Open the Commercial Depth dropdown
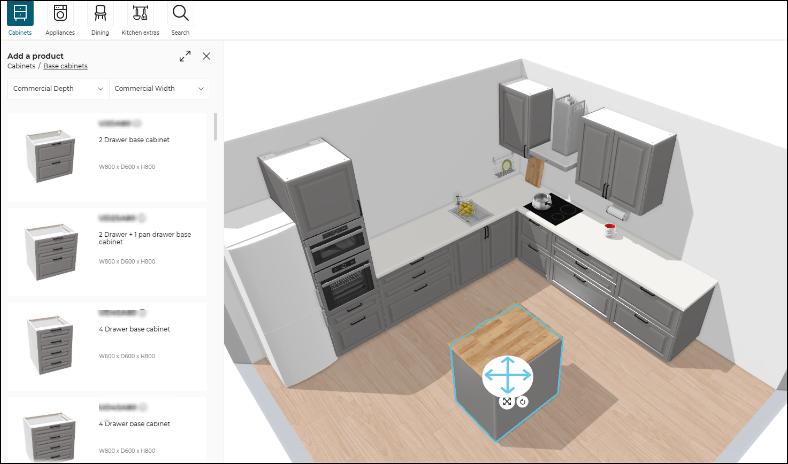This screenshot has height=464, width=788. pyautogui.click(x=58, y=89)
